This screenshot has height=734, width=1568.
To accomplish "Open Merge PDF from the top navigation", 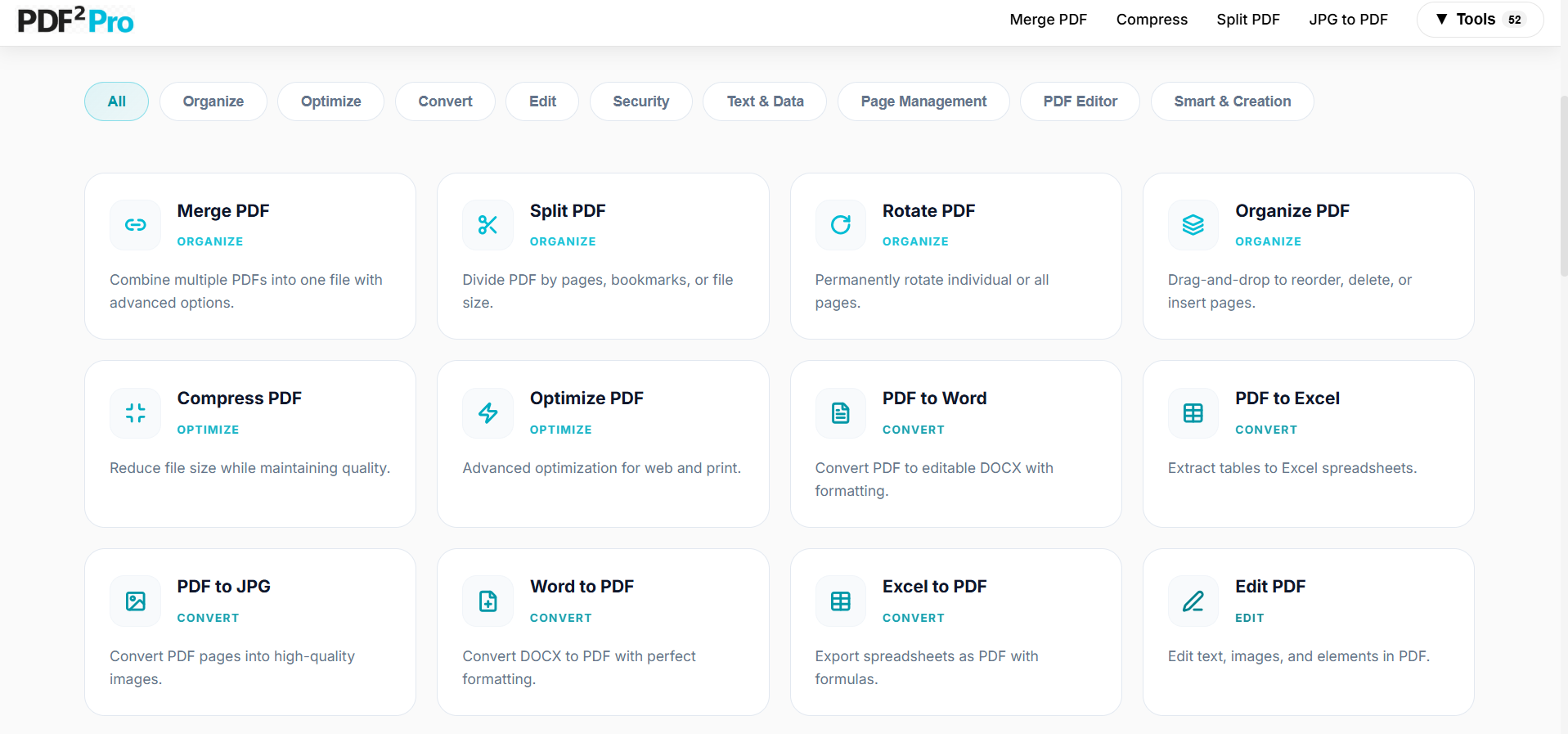I will pos(1048,19).
